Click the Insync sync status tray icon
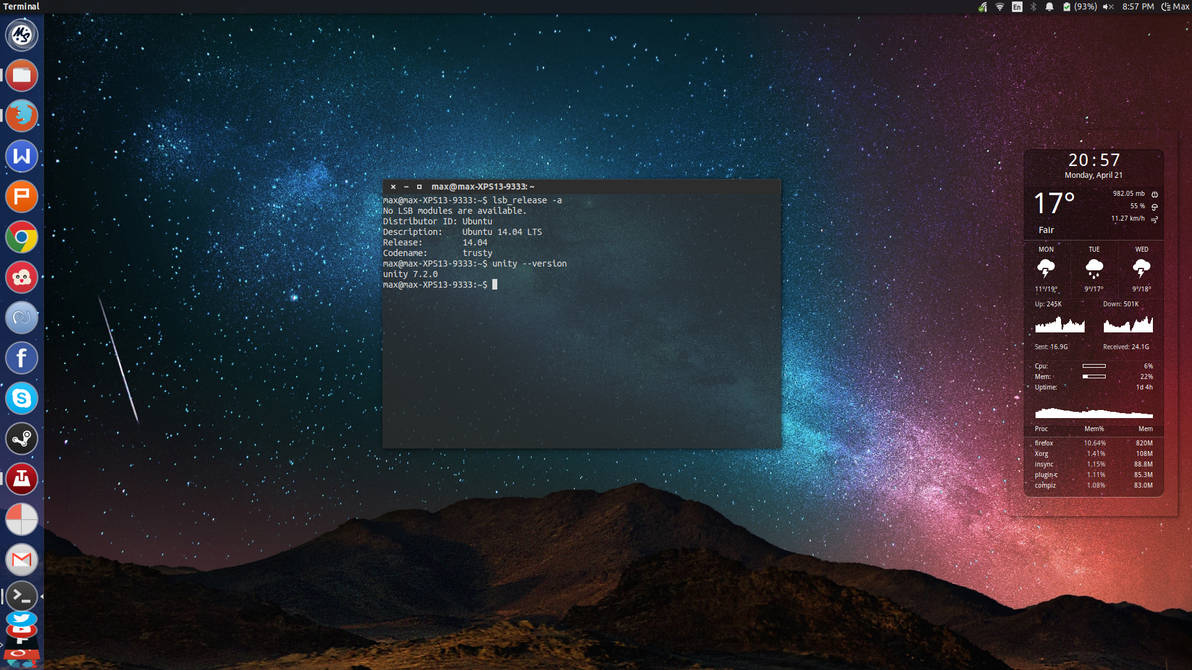 tap(984, 7)
